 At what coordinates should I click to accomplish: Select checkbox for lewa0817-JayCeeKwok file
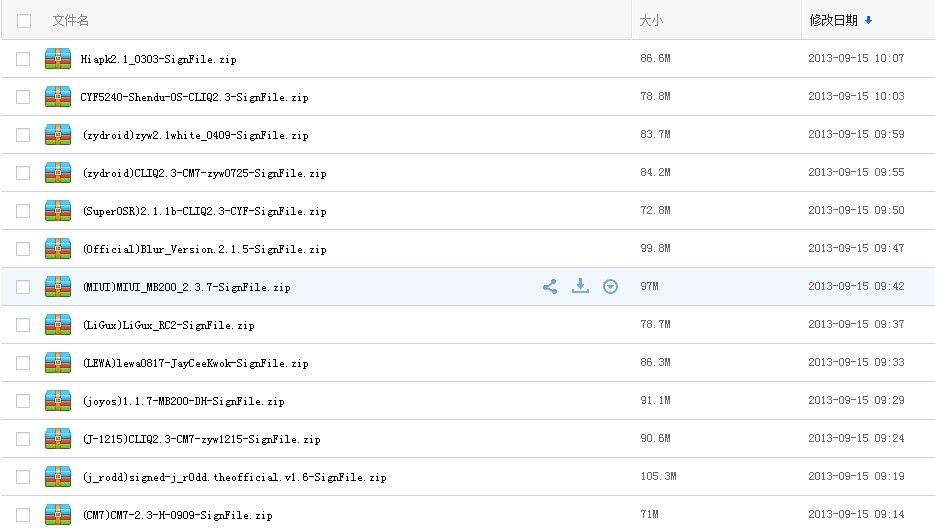click(24, 363)
